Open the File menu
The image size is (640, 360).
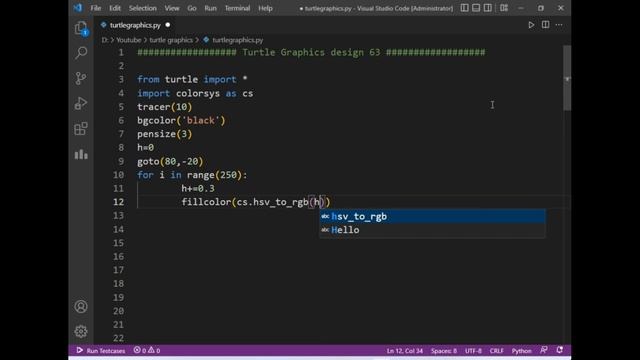coord(96,8)
